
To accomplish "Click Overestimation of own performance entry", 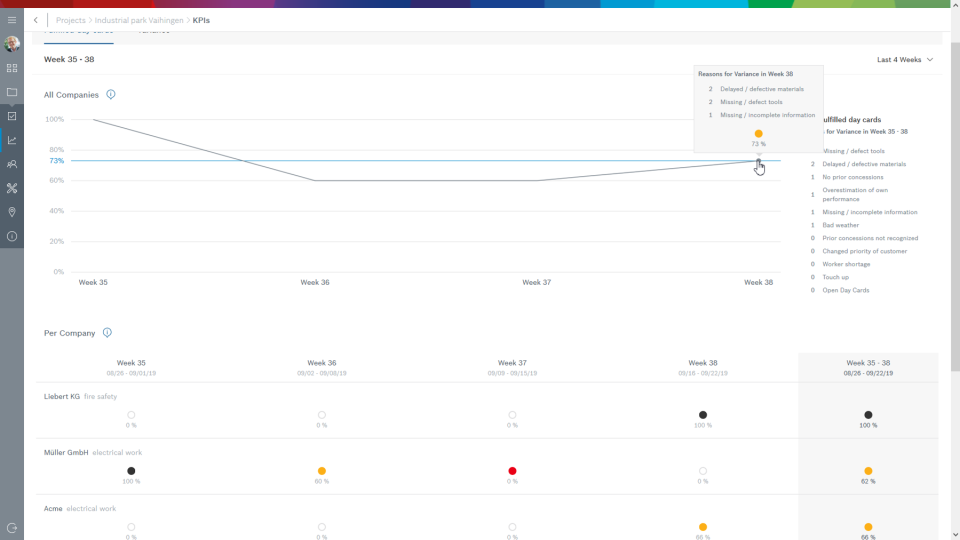I will pos(855,195).
